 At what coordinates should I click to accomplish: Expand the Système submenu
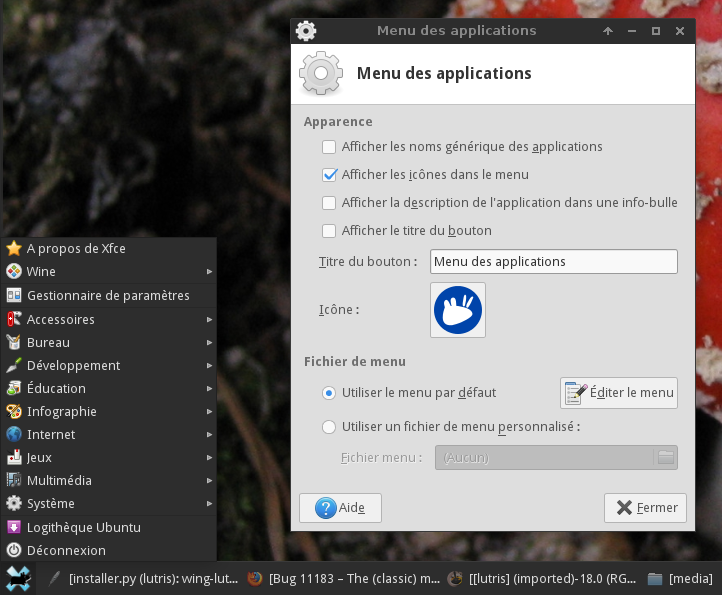coord(108,504)
